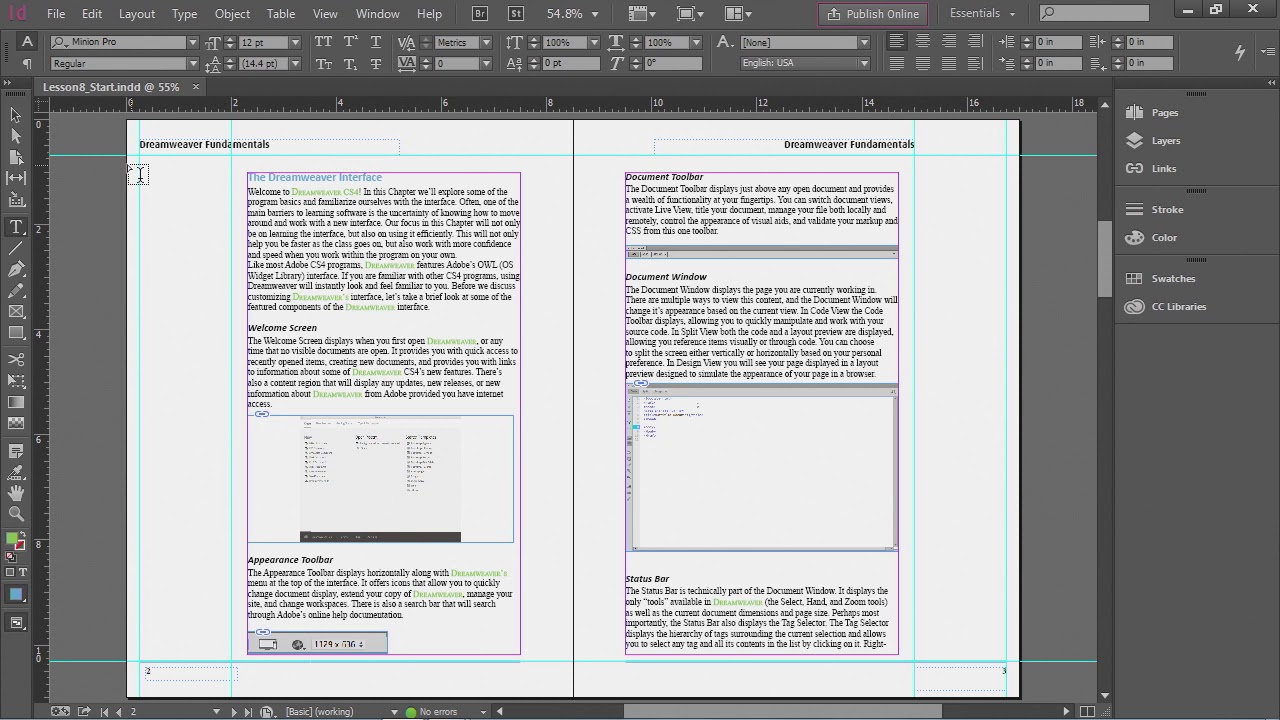Open the [None] character style dropdown
Screen dimensions: 1280x720
coord(864,43)
